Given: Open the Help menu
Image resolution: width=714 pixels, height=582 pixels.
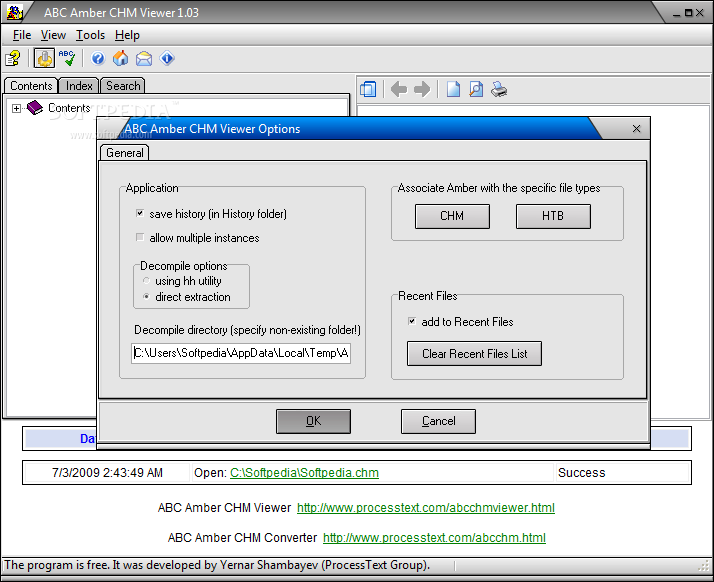Looking at the screenshot, I should click(127, 35).
